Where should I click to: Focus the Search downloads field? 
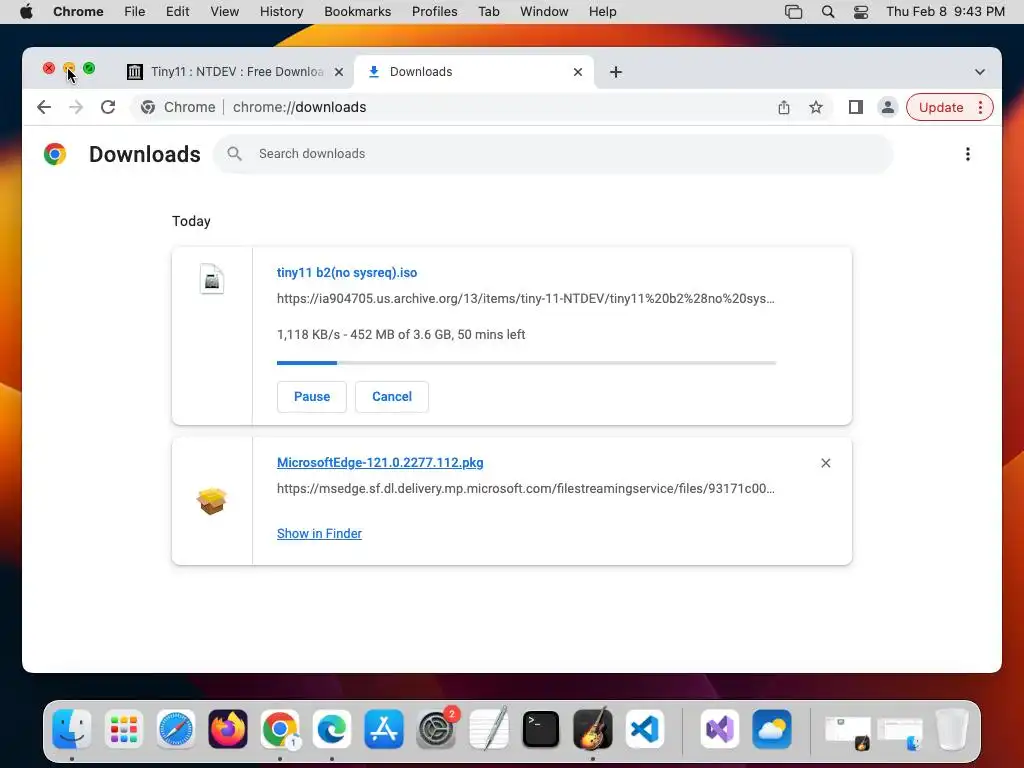553,154
